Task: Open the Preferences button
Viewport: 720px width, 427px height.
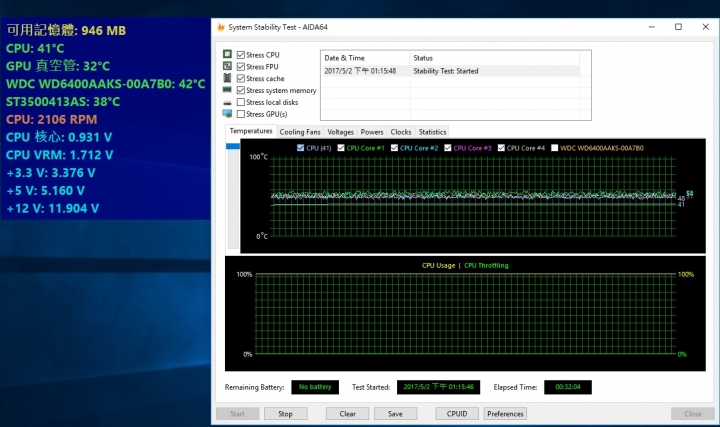Action: tap(505, 414)
